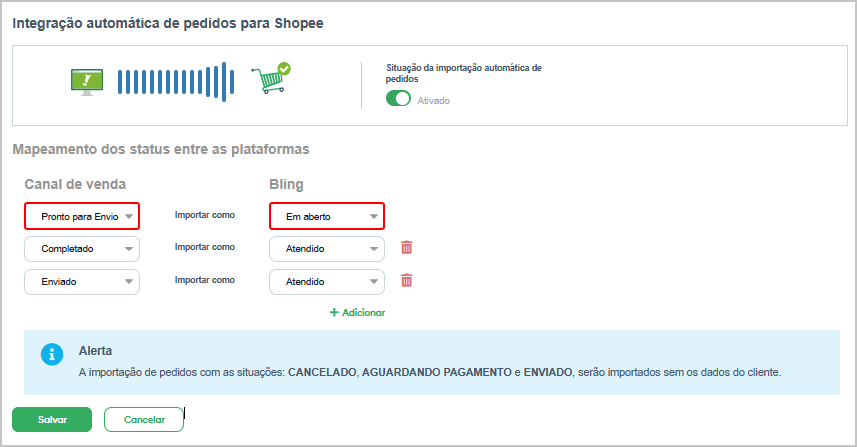Click the Canal de venda column heading
Screen dimensions: 857x447
tap(75, 184)
